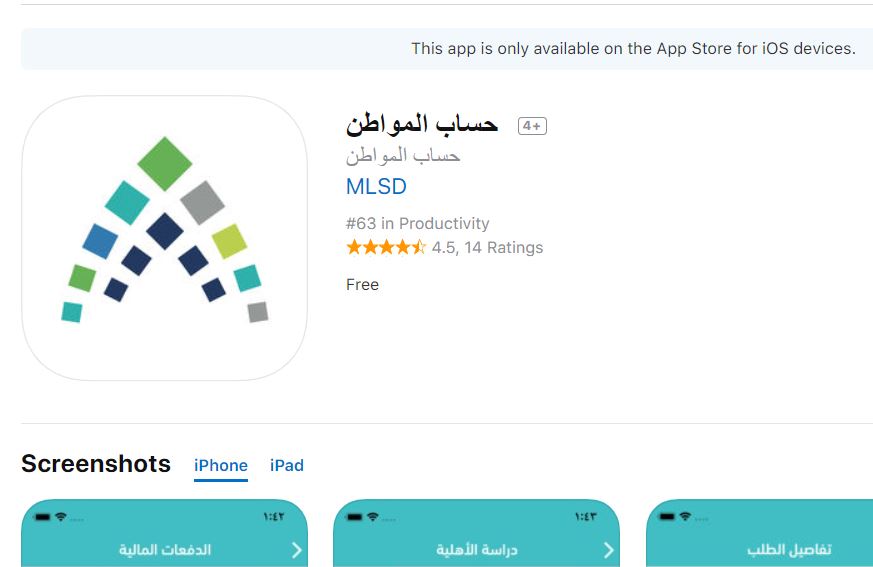This screenshot has height=567, width=873.
Task: Click the #63 in Productivity ranking text
Action: pyautogui.click(x=418, y=223)
